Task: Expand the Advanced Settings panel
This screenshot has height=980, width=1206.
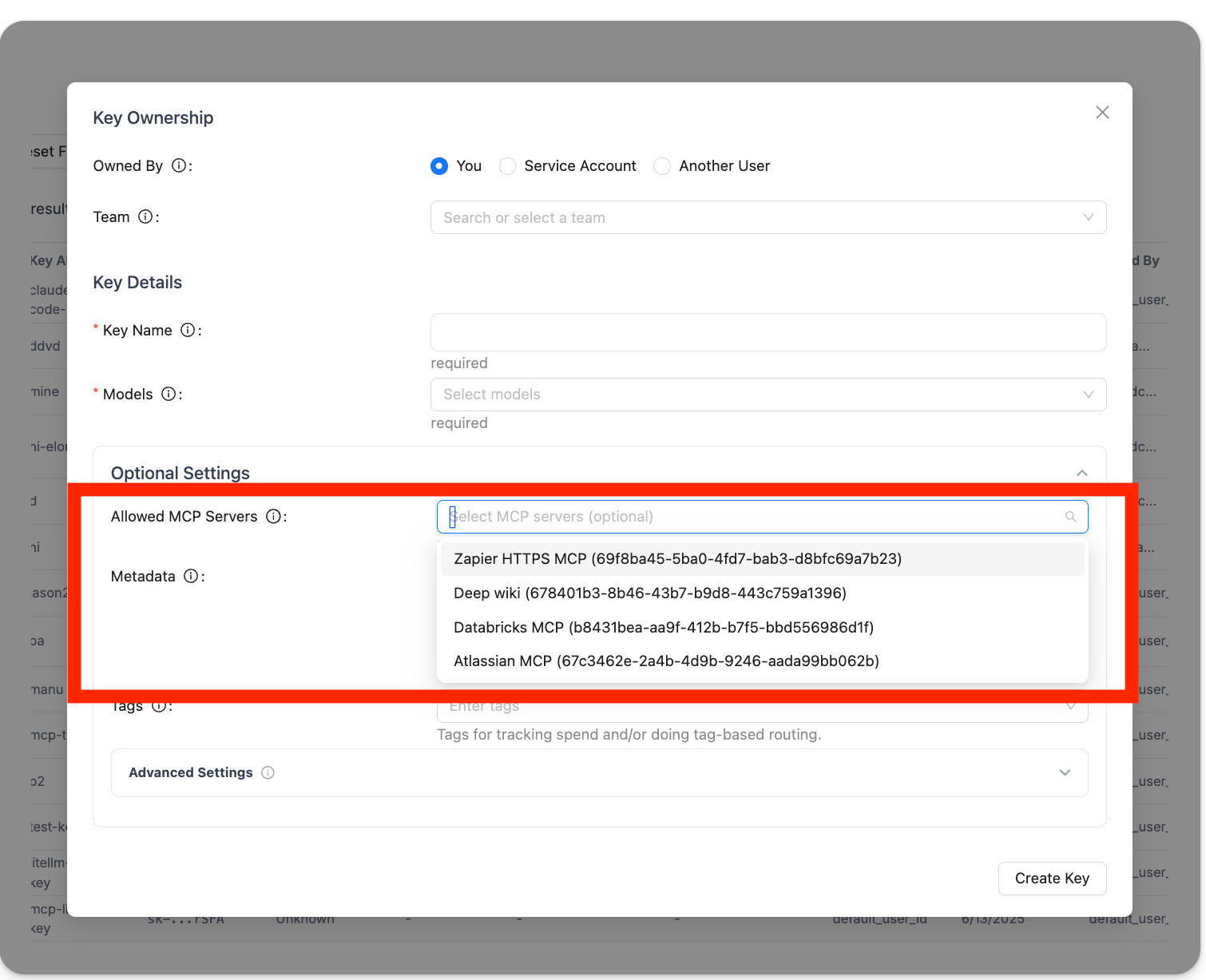Action: click(x=1064, y=773)
